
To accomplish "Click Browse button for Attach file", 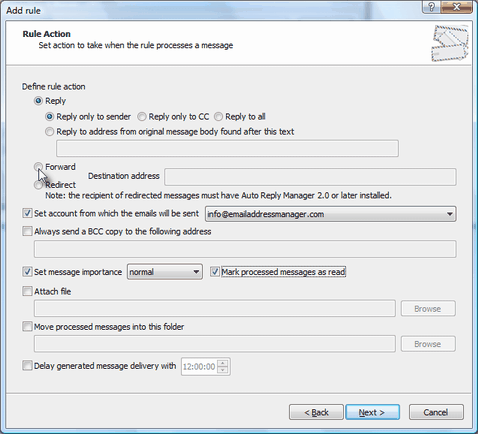I will click(x=428, y=309).
